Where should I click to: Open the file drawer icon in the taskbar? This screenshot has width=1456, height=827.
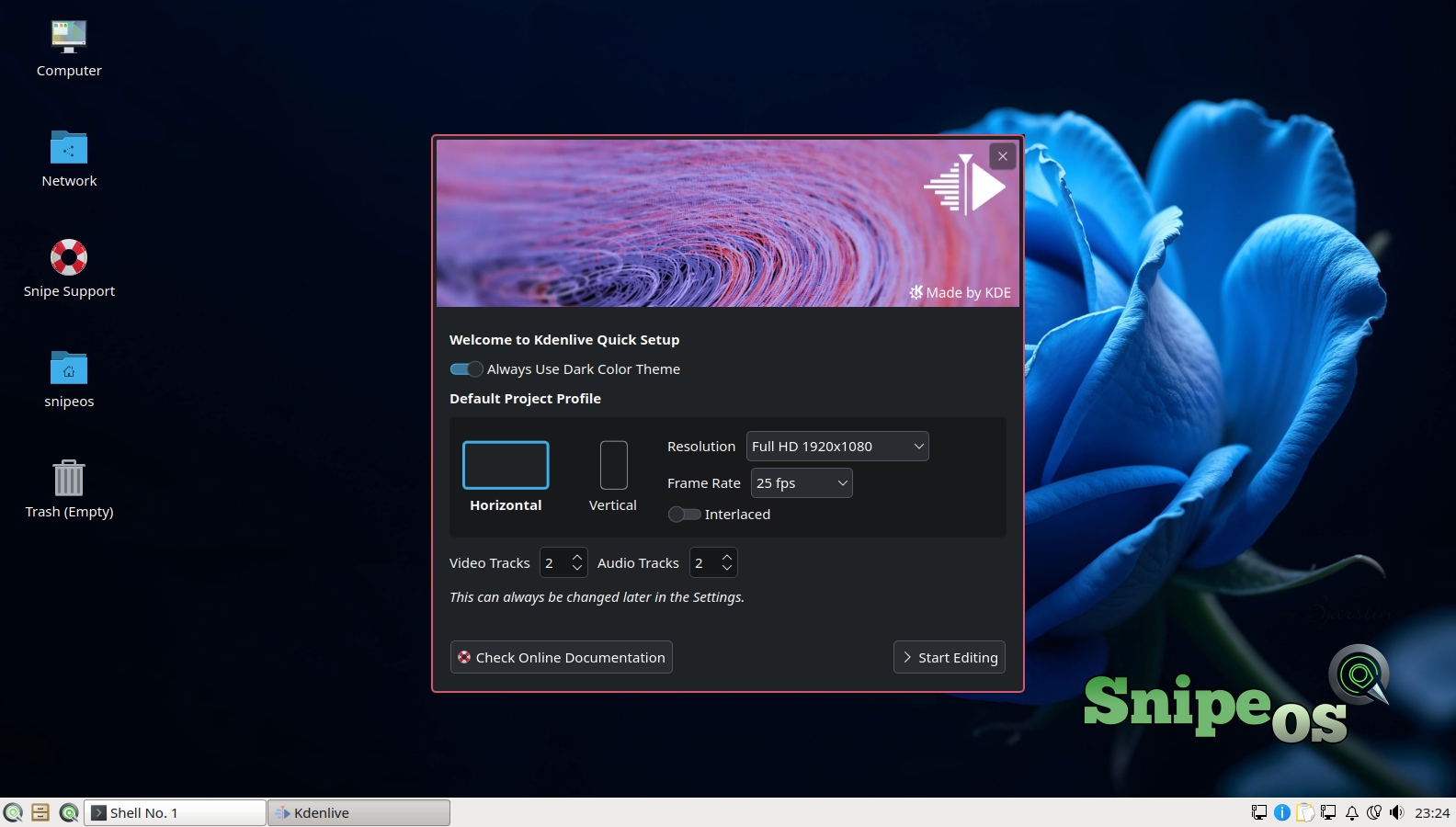coord(40,812)
